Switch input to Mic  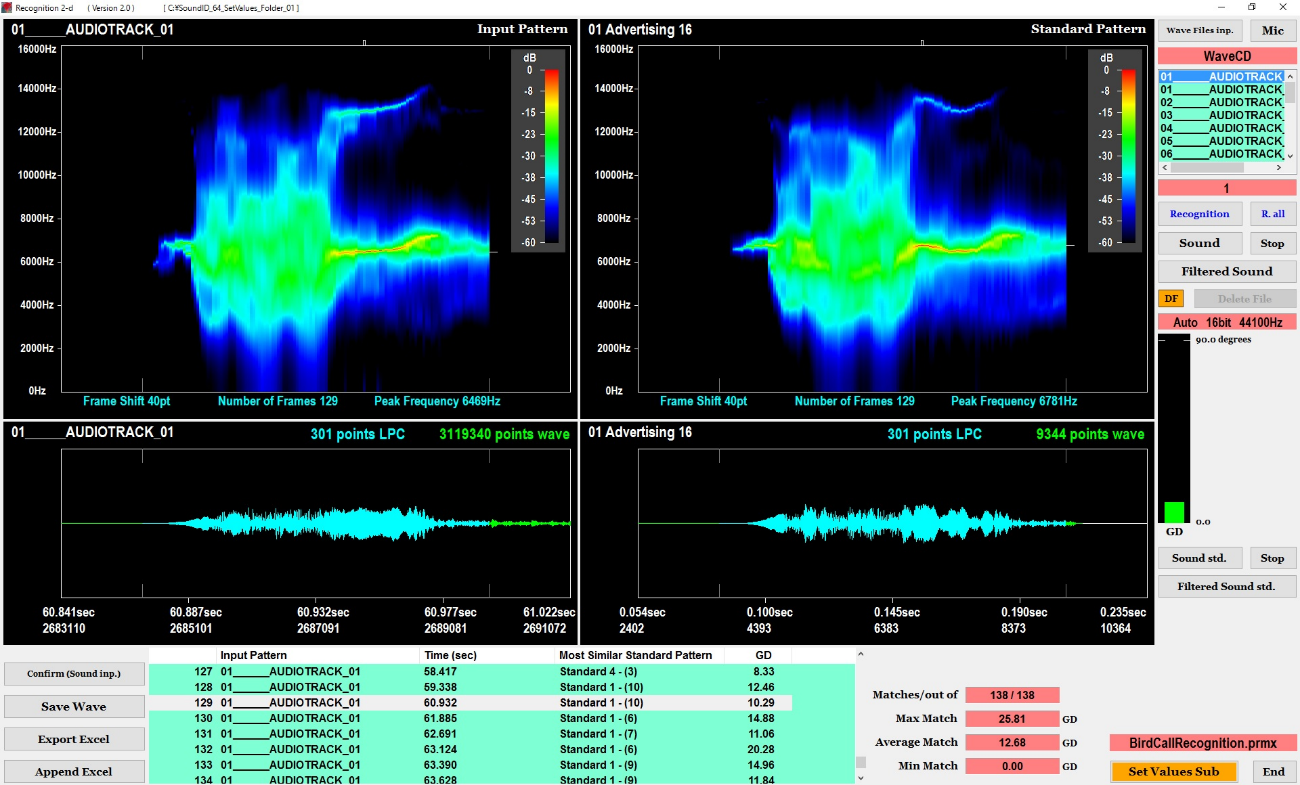point(1272,30)
